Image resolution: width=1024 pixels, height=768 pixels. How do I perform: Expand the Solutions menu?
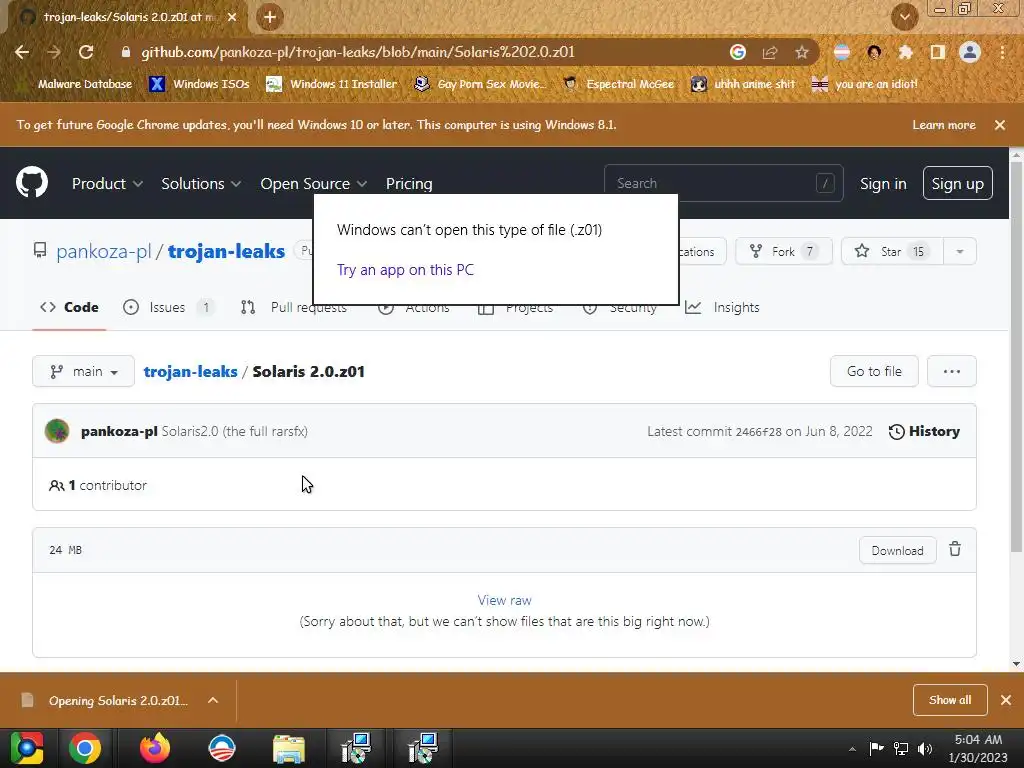pos(201,184)
